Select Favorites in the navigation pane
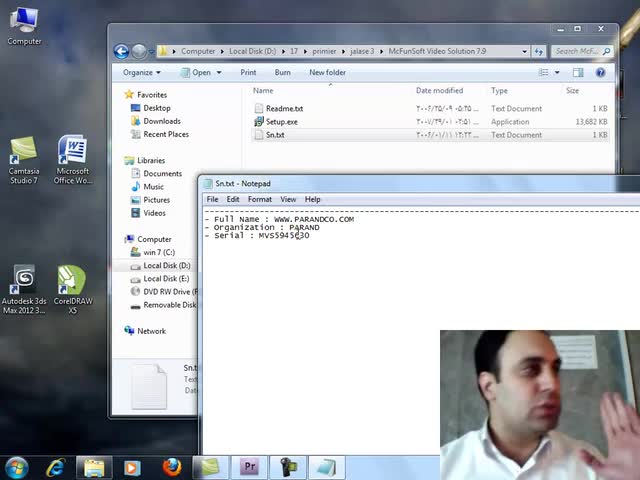Viewport: 640px width, 480px height. click(x=152, y=95)
